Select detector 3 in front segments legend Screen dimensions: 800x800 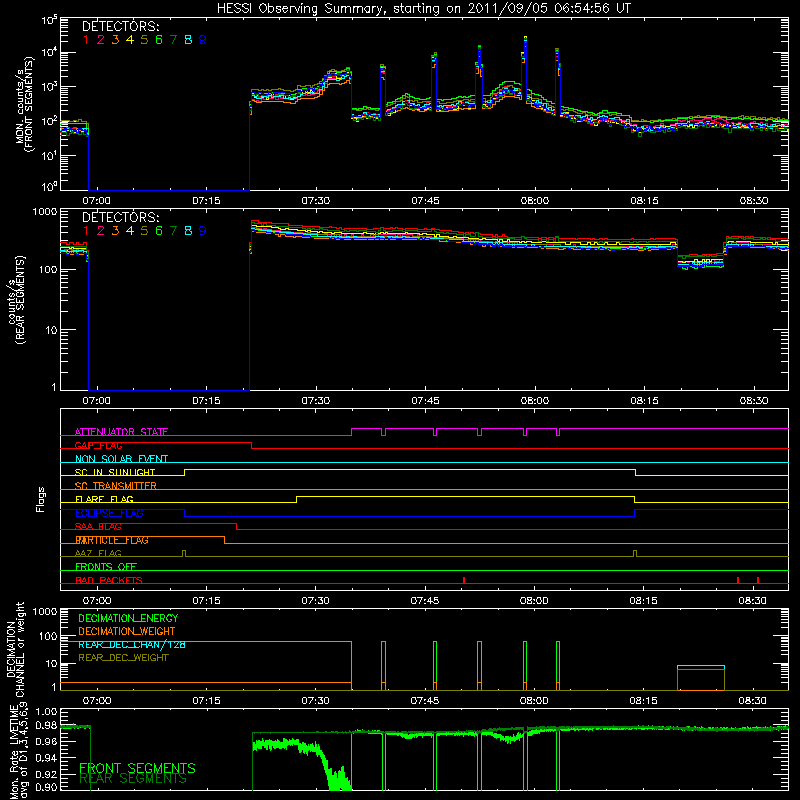point(115,40)
